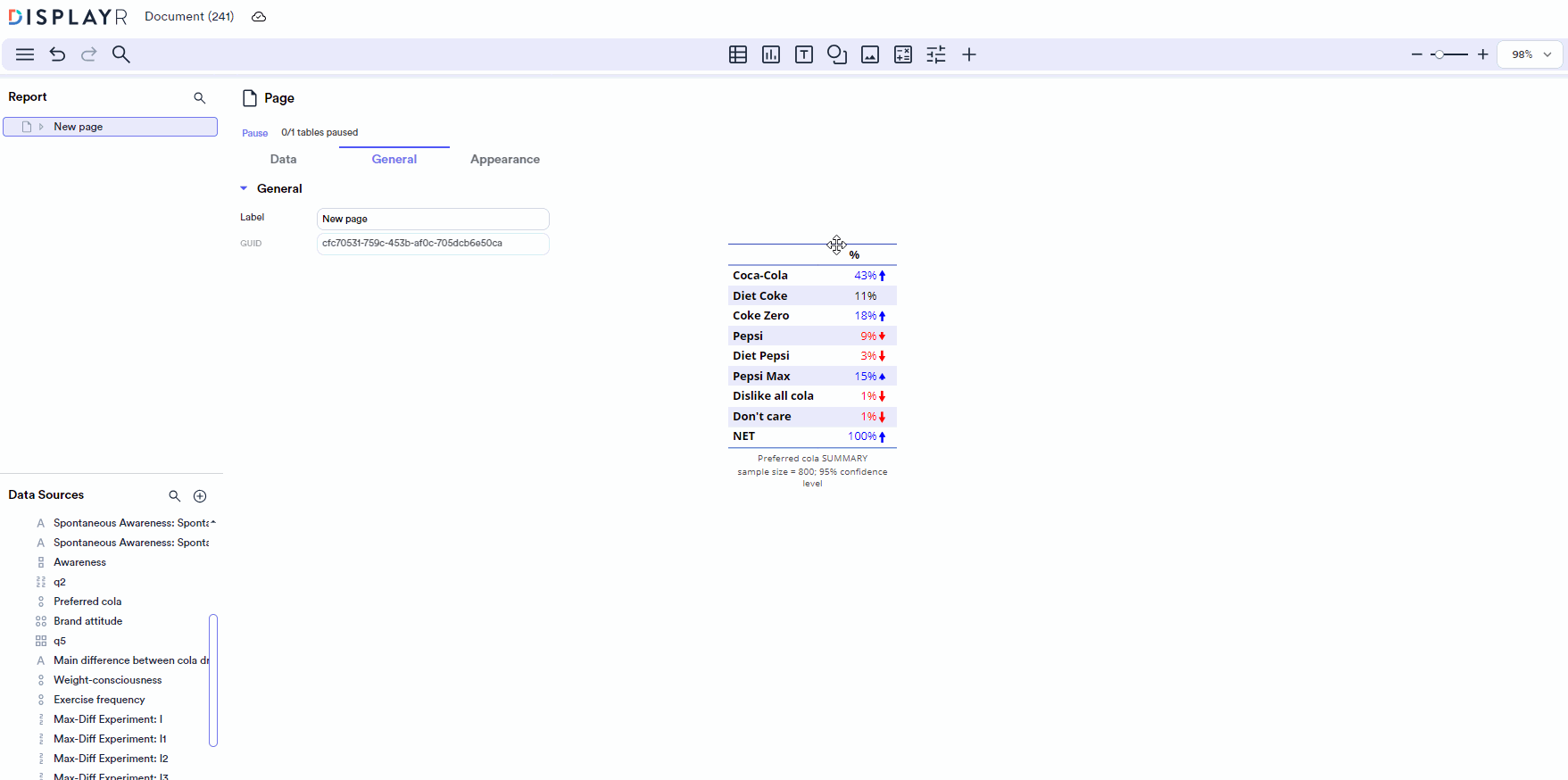Insert image icon in toolbar
This screenshot has width=1568, height=780.
click(x=870, y=54)
